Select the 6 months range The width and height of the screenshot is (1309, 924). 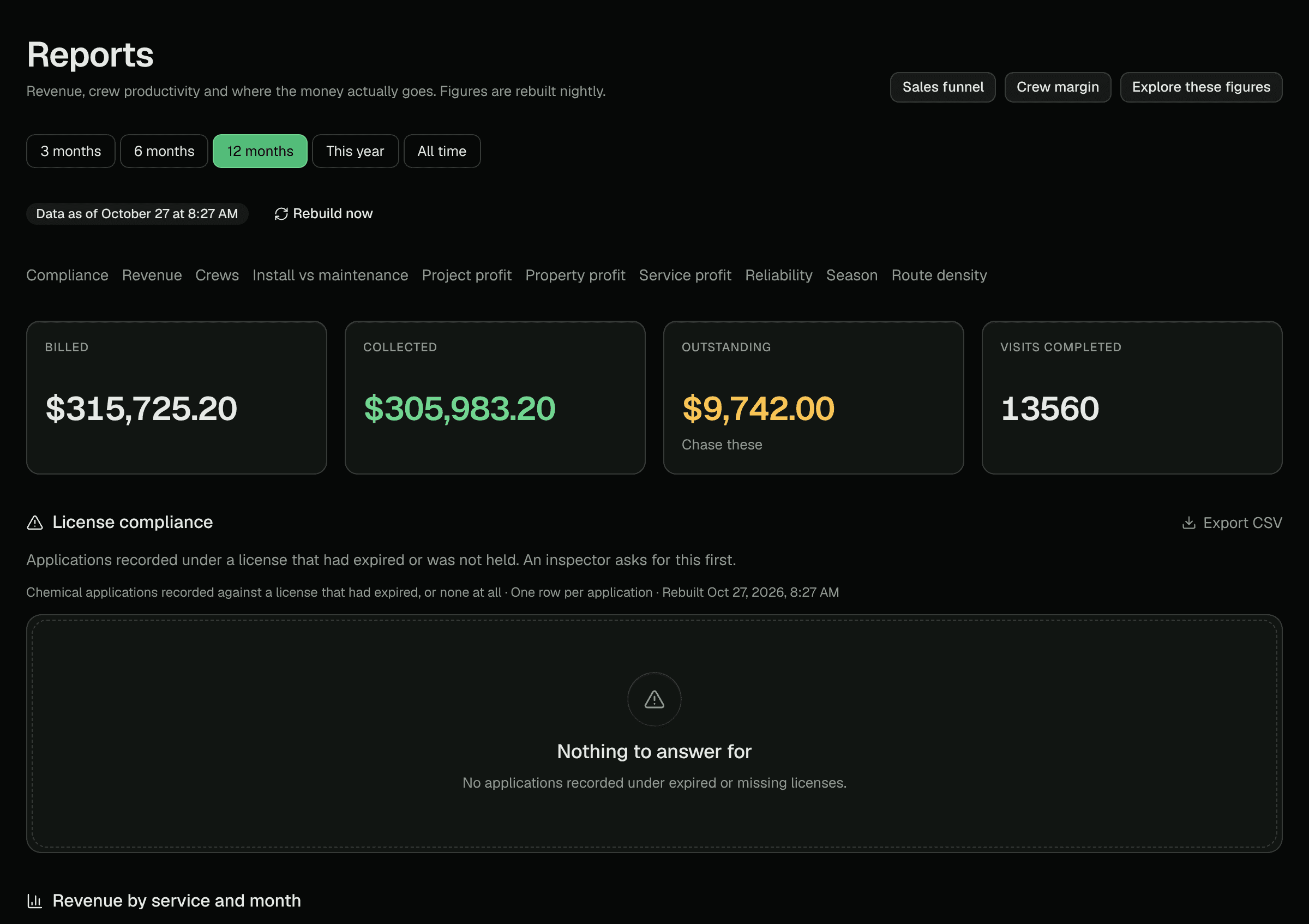coord(164,151)
